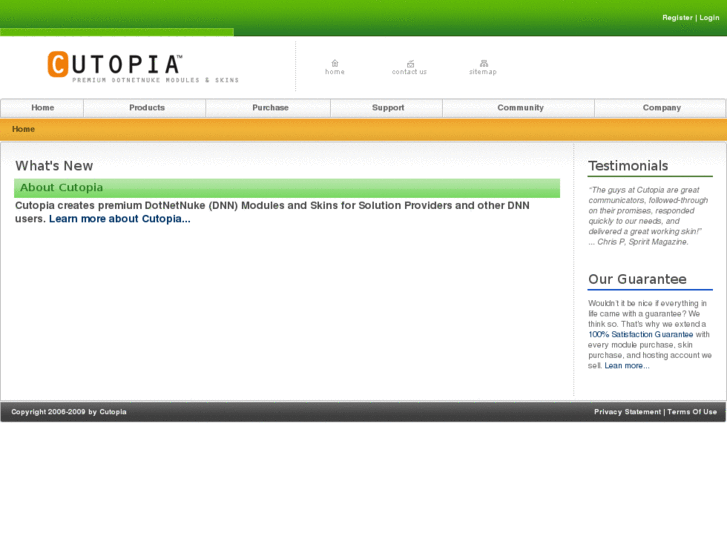The height and width of the screenshot is (545, 727).
Task: Open the Privacy Statement footer link
Action: tap(627, 412)
